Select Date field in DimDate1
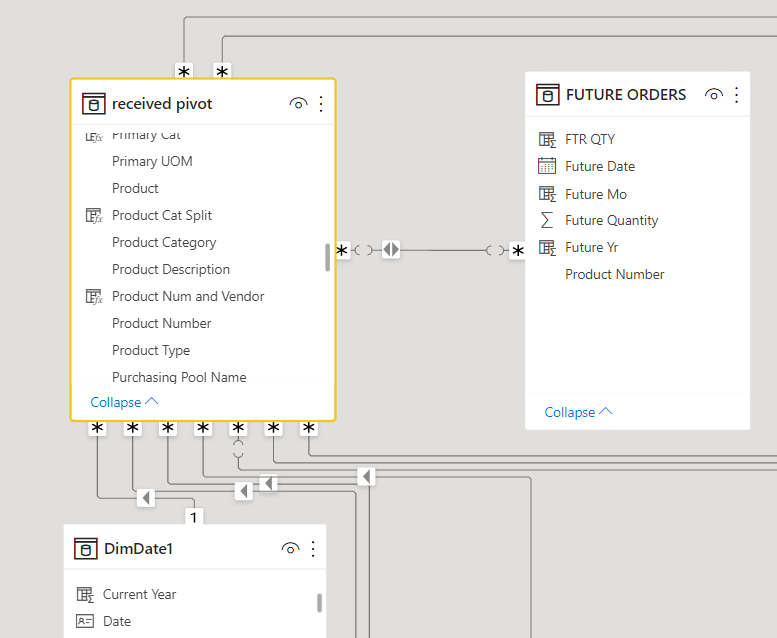Image resolution: width=777 pixels, height=638 pixels. tap(117, 621)
